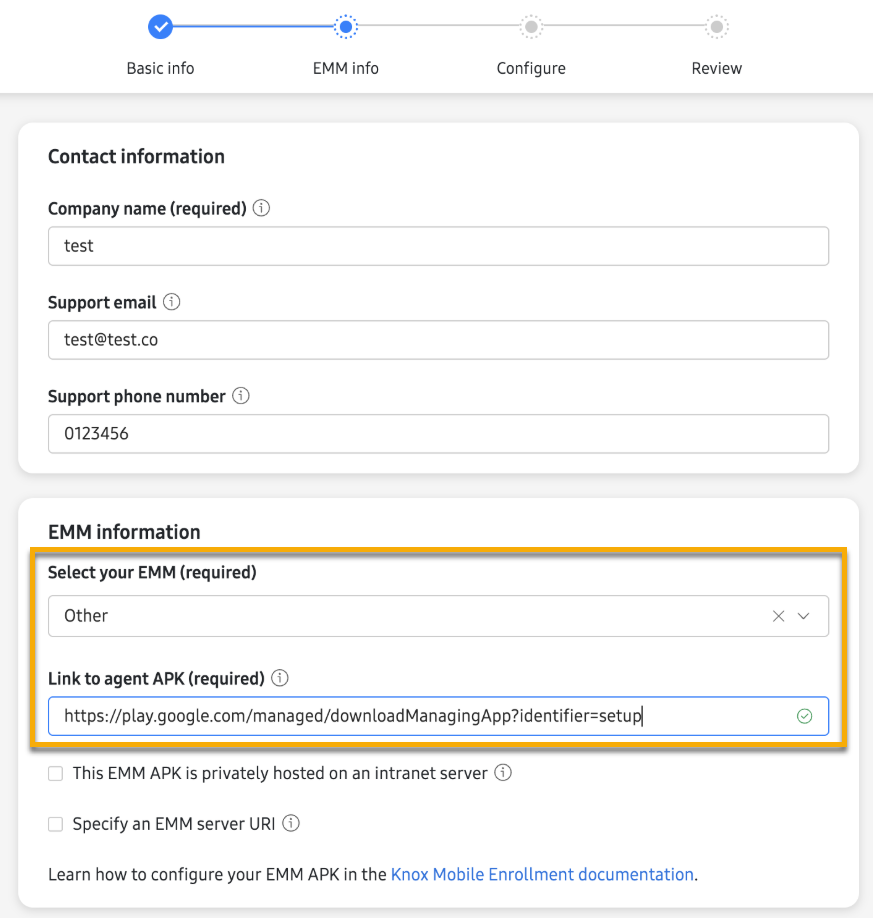This screenshot has height=918, width=873.
Task: Go to the Basic info step
Action: pos(160,28)
